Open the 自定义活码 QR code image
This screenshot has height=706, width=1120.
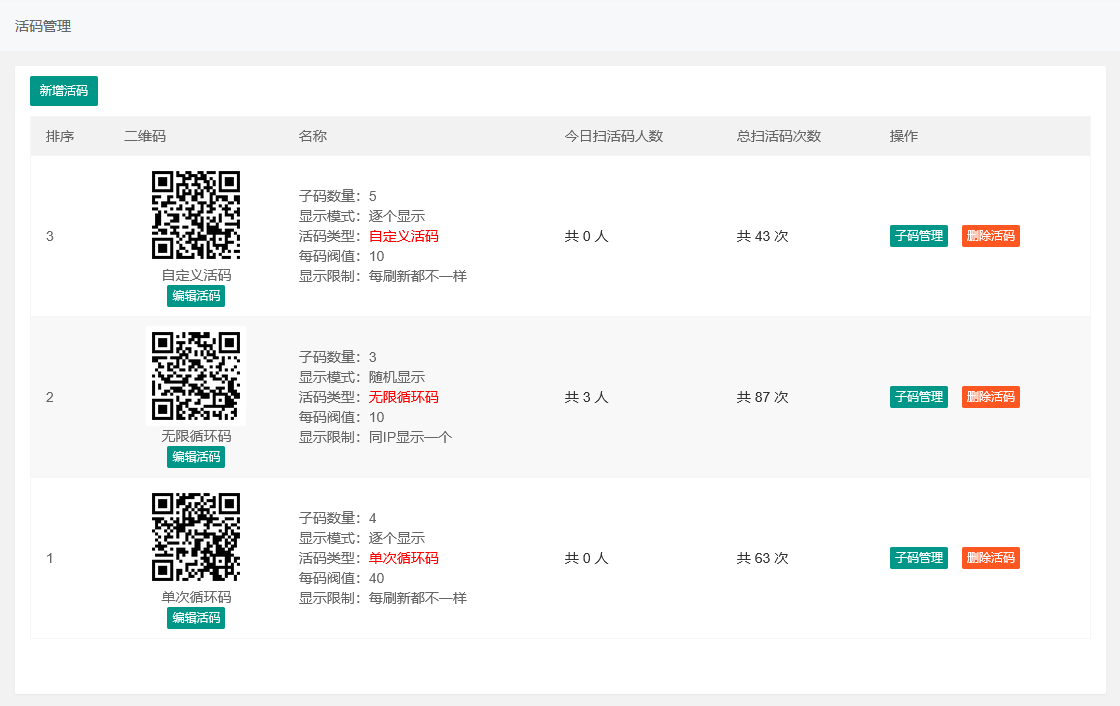pos(196,214)
